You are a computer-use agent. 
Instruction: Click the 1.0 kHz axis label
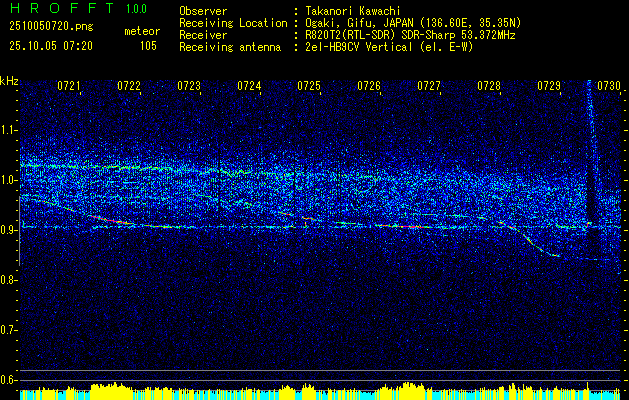[x=10, y=181]
